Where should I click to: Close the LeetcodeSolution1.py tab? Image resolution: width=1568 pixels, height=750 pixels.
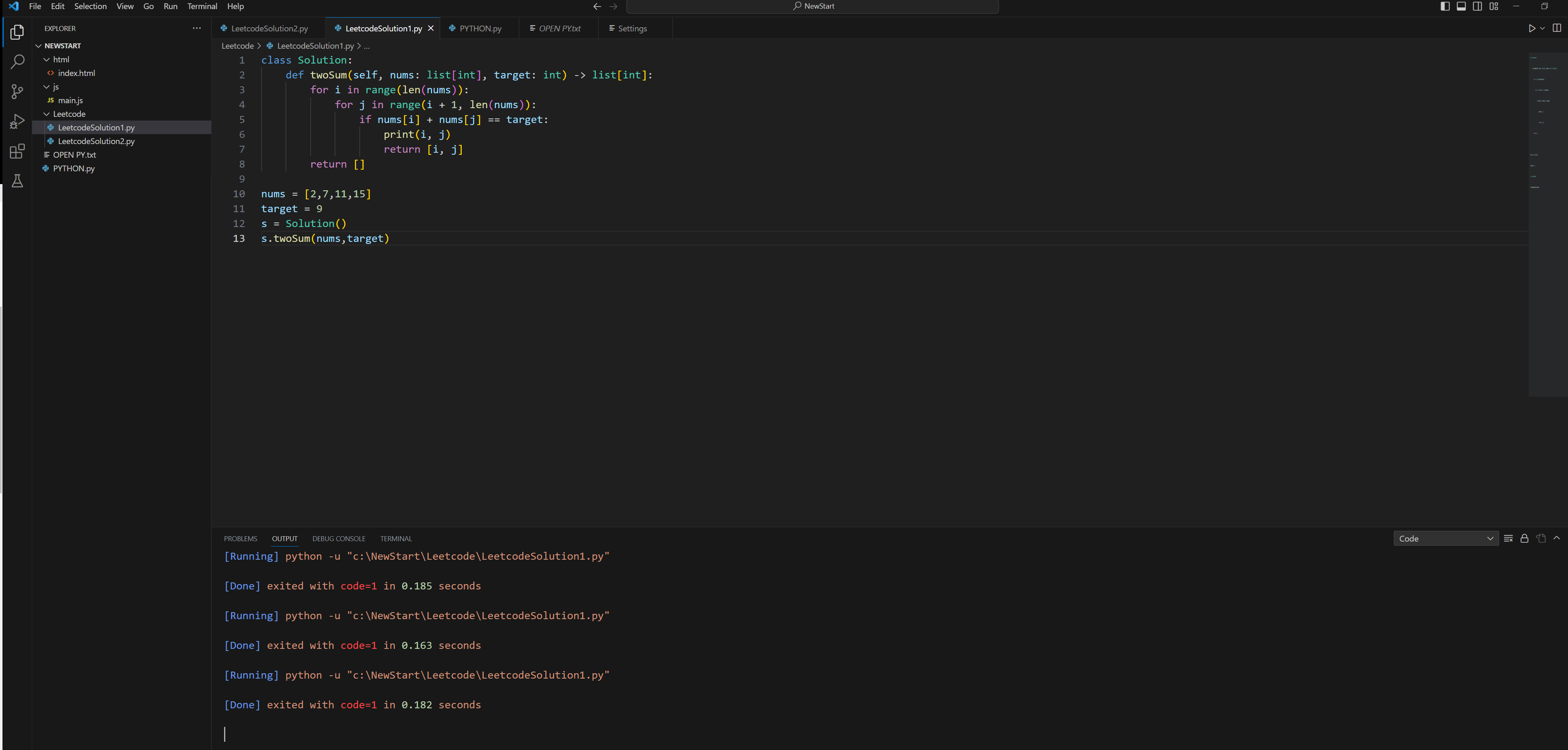[431, 28]
